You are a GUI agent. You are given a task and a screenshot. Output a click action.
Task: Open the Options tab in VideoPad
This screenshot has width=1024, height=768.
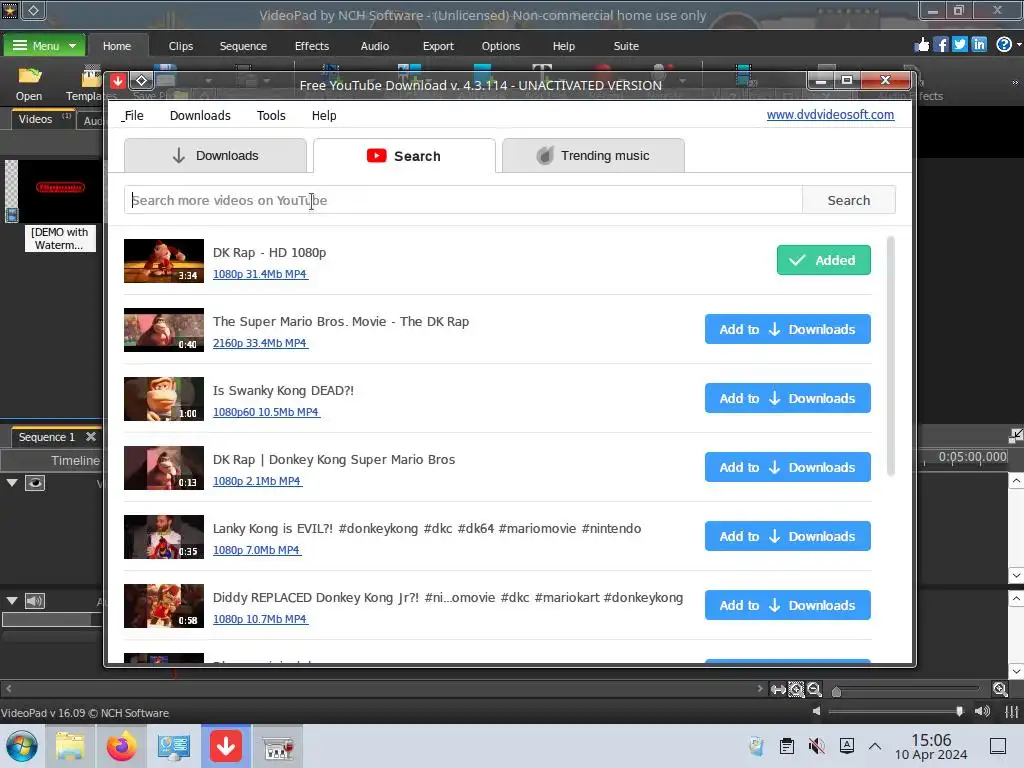[x=500, y=46]
